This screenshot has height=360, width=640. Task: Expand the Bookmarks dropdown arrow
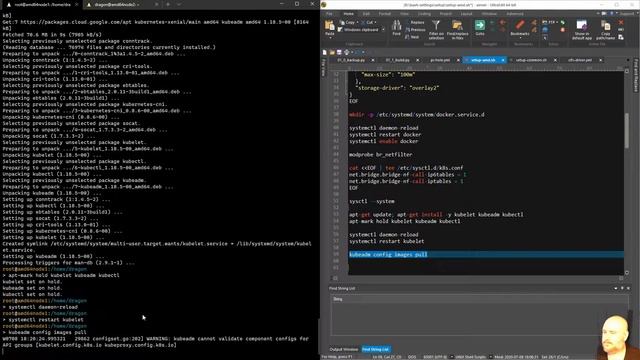pyautogui.click(x=520, y=38)
